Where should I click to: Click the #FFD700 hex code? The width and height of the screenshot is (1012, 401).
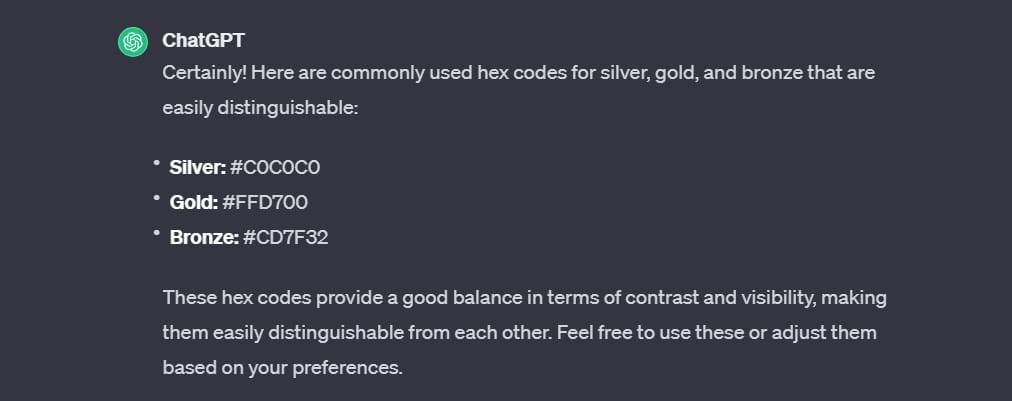[265, 203]
